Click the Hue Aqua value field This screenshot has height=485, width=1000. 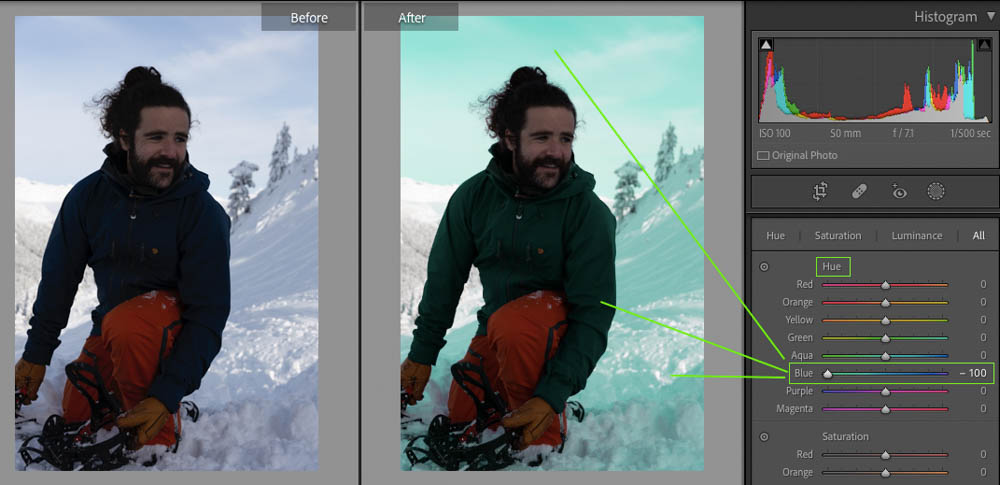point(983,355)
